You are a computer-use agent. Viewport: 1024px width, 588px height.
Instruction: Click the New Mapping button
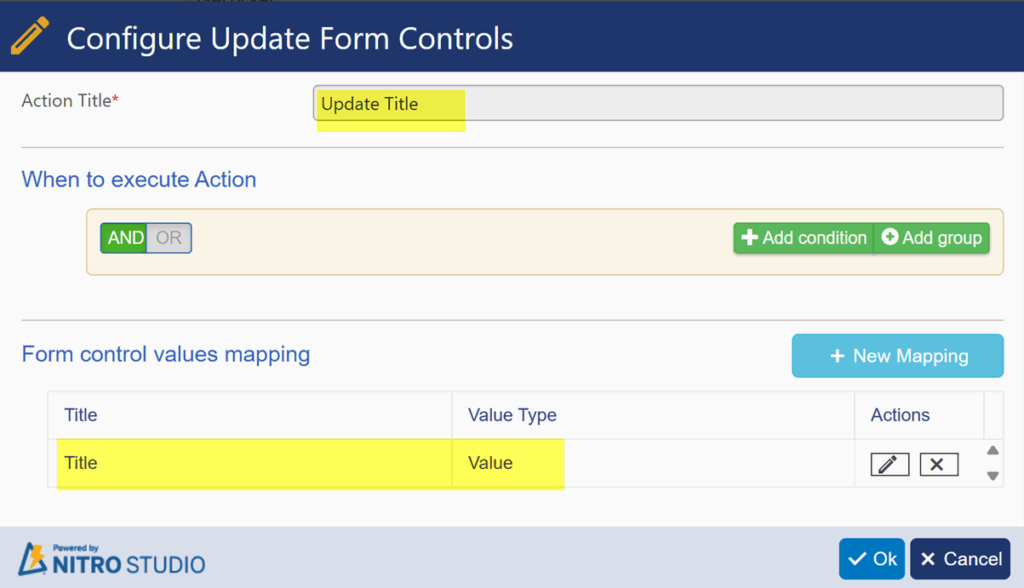coord(897,355)
